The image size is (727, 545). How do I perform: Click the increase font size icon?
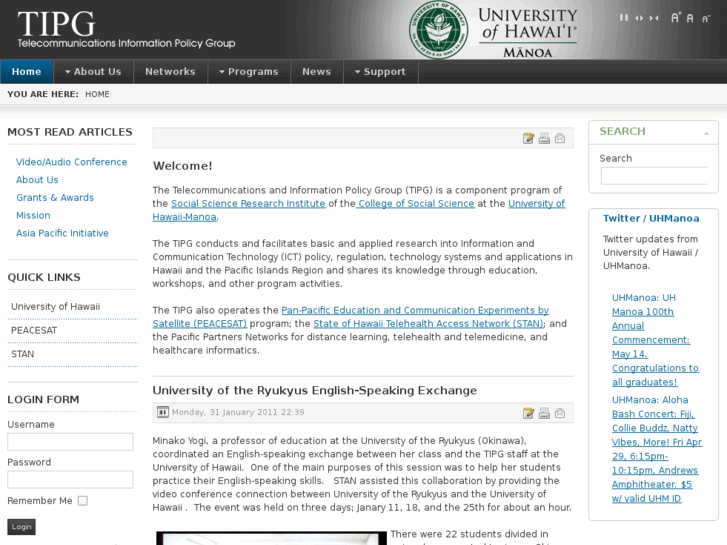[x=676, y=18]
